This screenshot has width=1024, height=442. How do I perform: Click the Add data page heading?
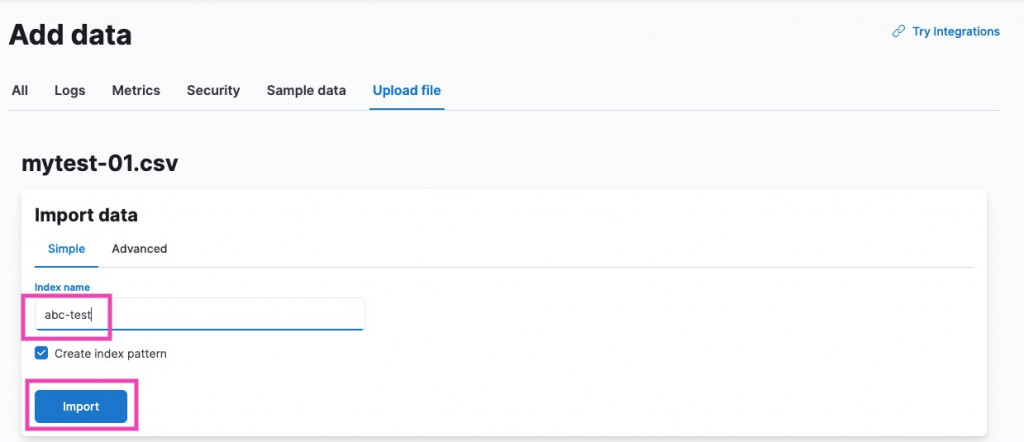point(70,35)
